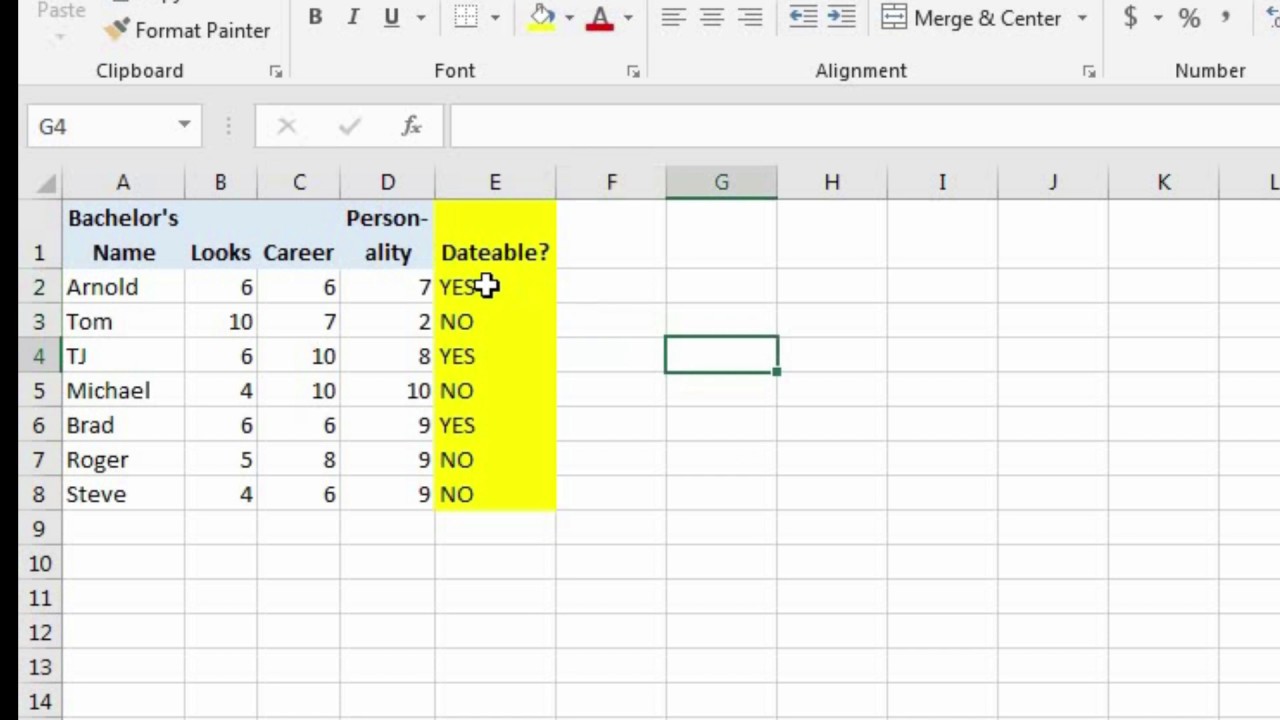Select the Bachelor's Name header cell
Image resolution: width=1280 pixels, height=720 pixels.
pyautogui.click(x=123, y=235)
